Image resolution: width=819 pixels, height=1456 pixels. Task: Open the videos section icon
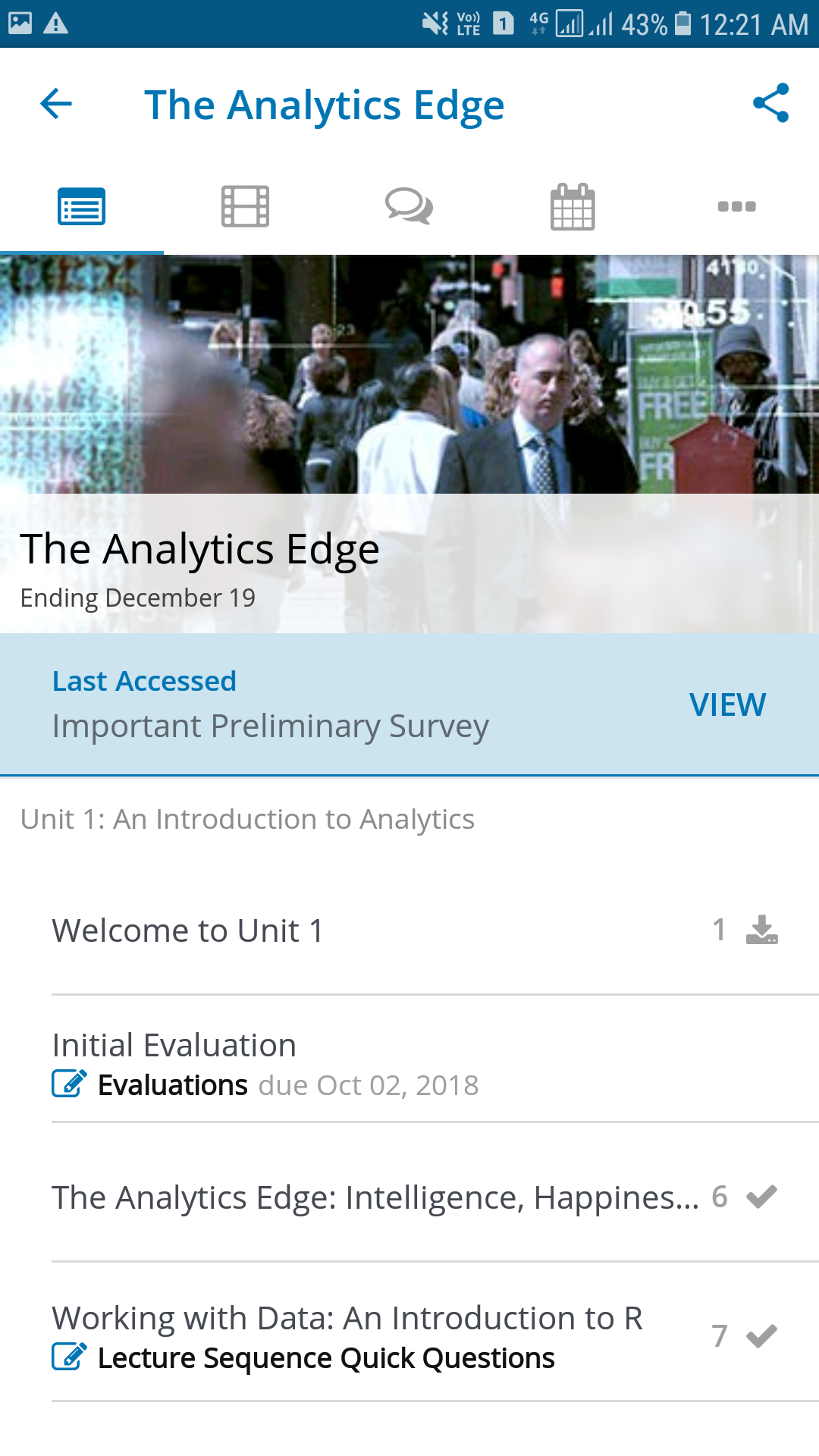click(x=245, y=206)
